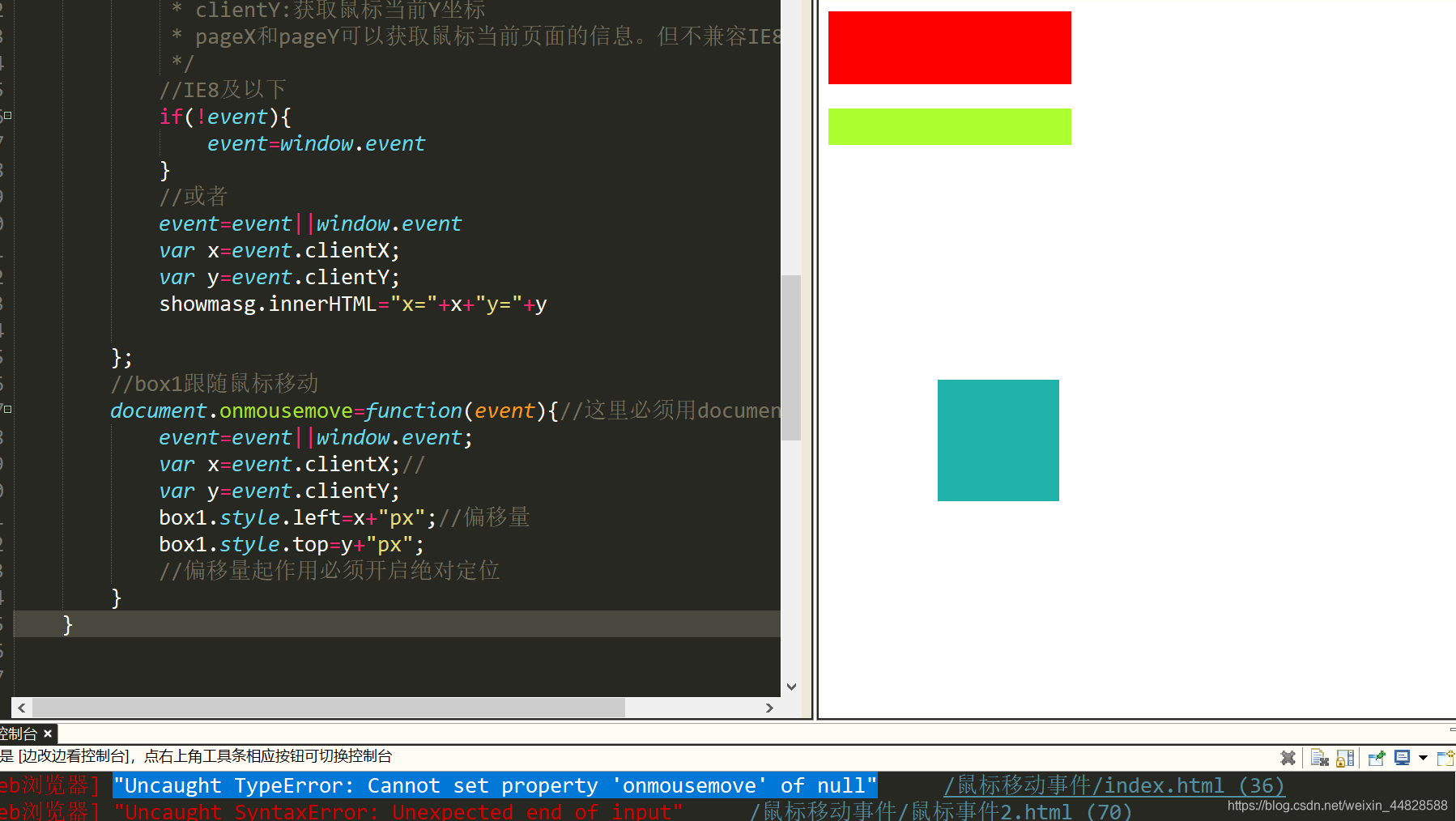Click the editor vertical scrollbar thumb
Viewport: 1456px width, 821px height.
[x=791, y=357]
